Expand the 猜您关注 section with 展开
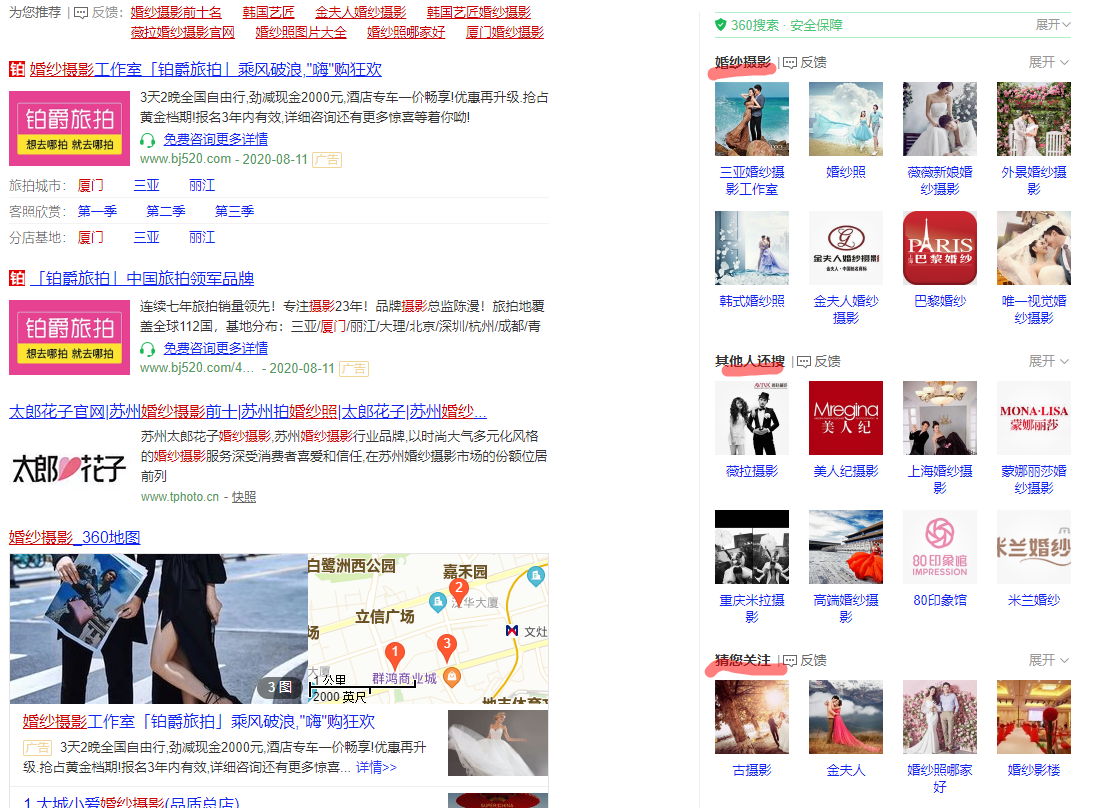Image resolution: width=1094 pixels, height=808 pixels. [1049, 660]
